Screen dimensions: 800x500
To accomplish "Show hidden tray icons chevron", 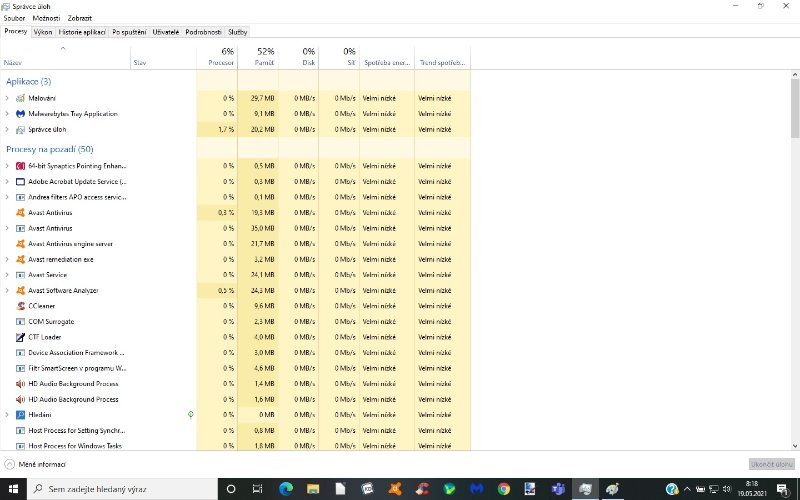I will [x=687, y=489].
